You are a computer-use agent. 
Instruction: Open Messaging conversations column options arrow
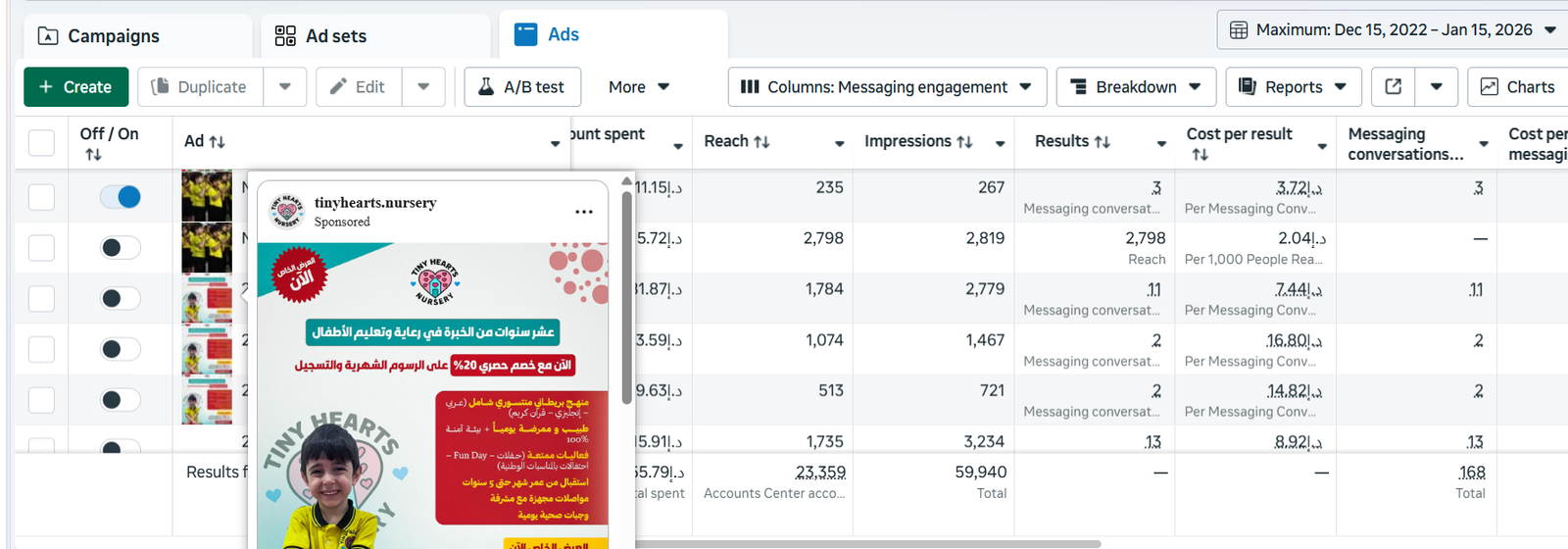[x=1484, y=144]
